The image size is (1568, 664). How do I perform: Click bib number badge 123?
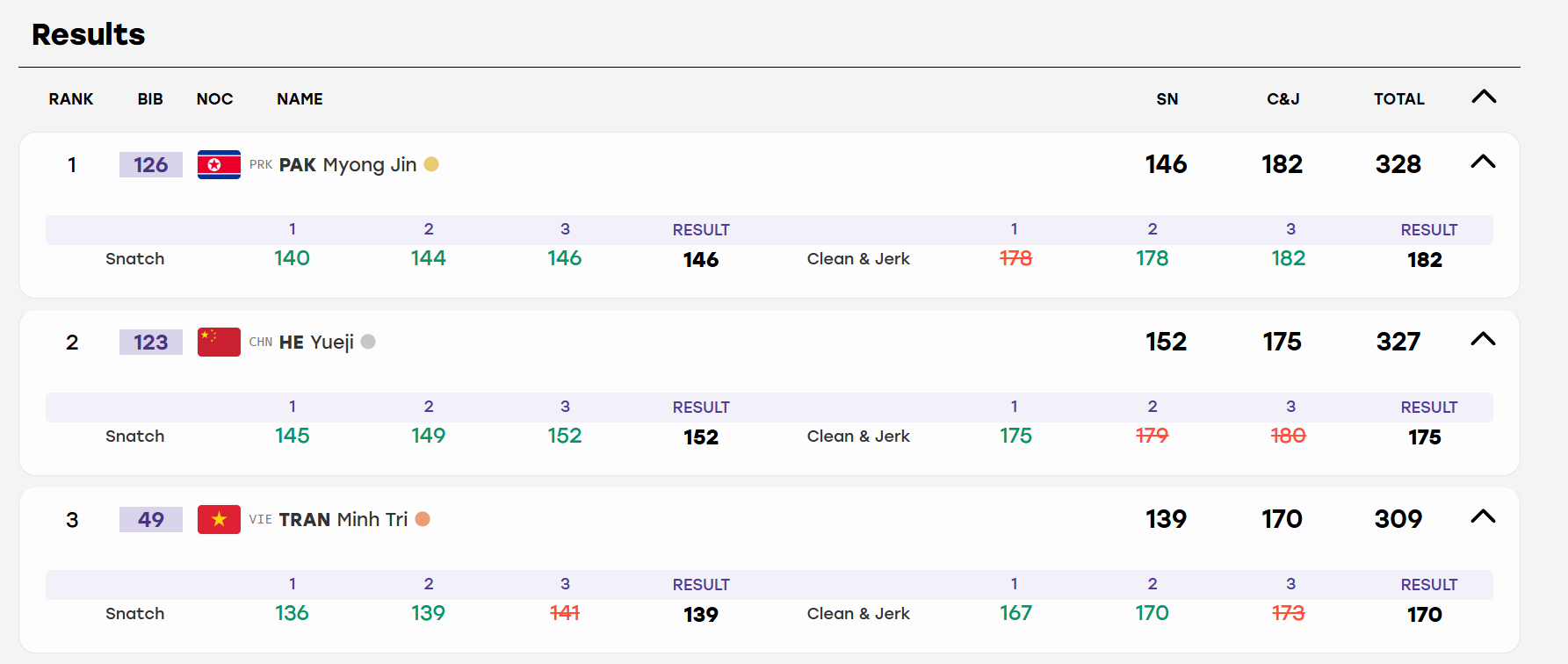pyautogui.click(x=151, y=342)
